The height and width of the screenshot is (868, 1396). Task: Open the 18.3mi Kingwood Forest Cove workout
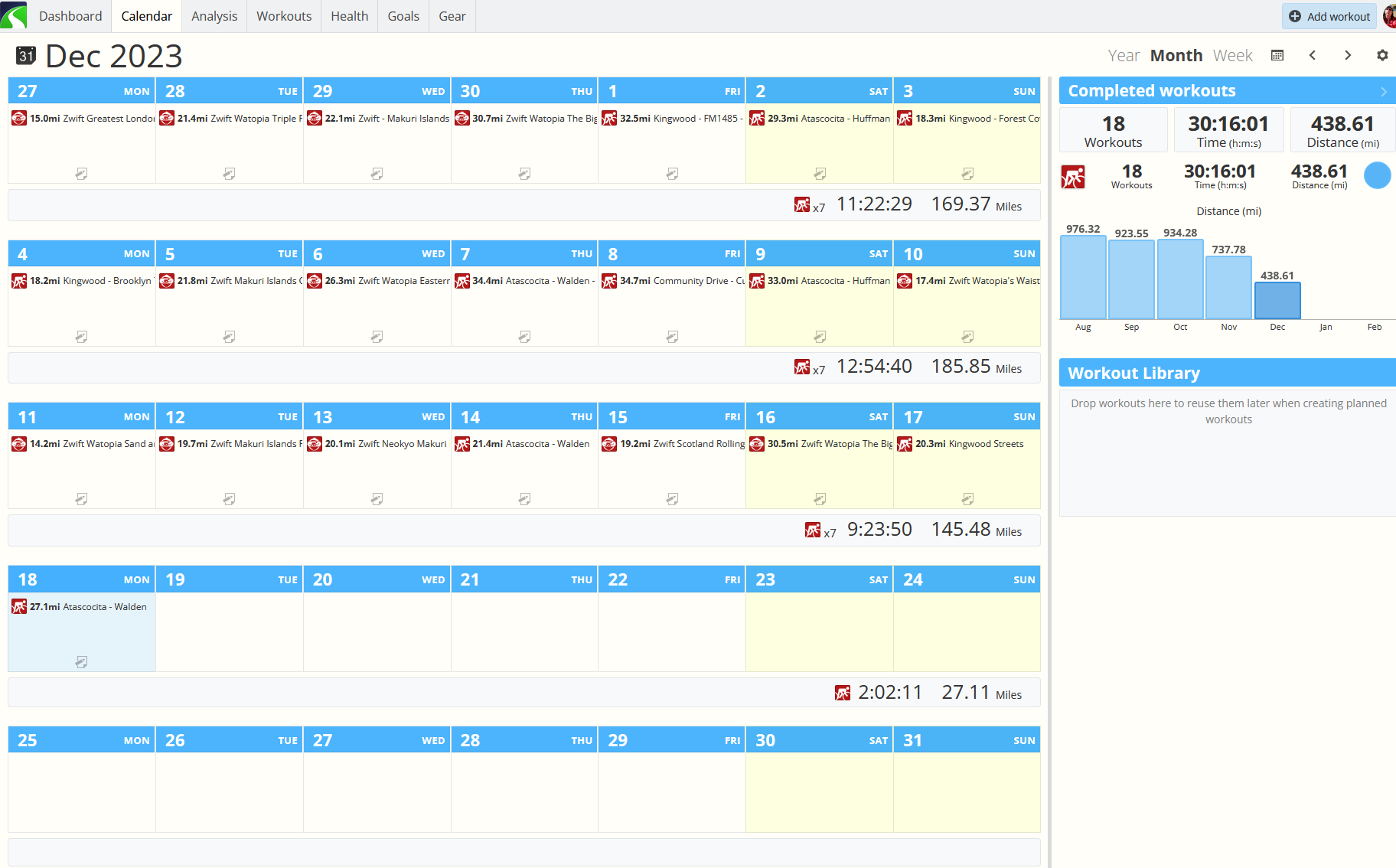click(968, 119)
